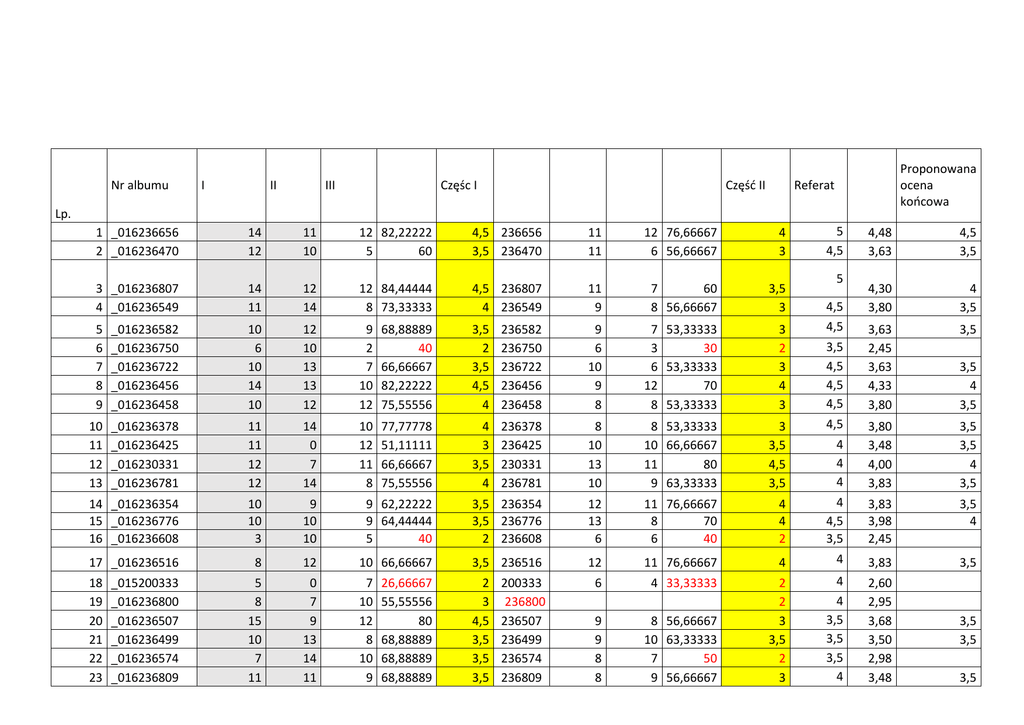
Task: Click the red 26,66667 value
Action: click(x=406, y=583)
